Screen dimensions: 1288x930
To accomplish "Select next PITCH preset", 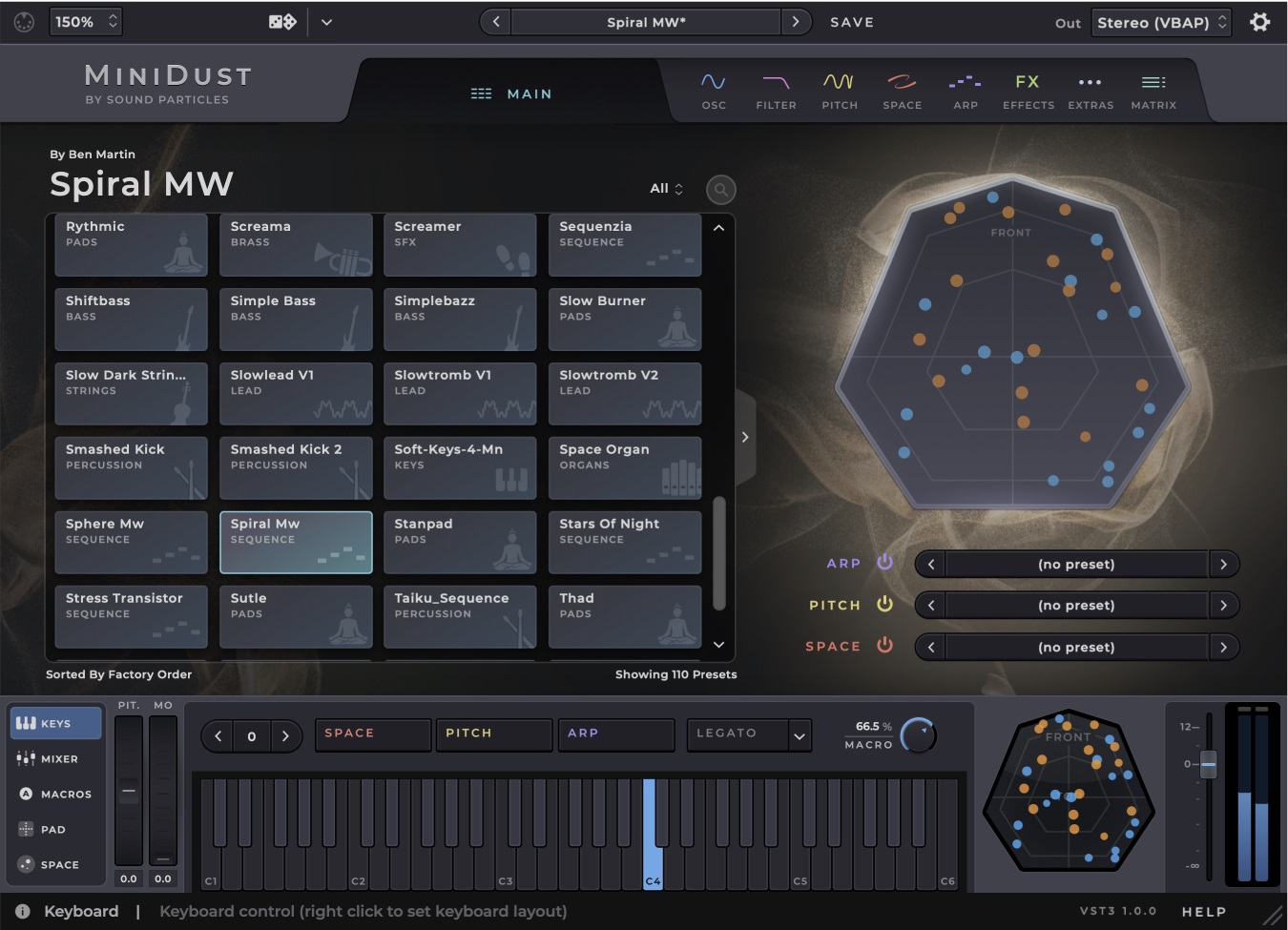I will pyautogui.click(x=1223, y=606).
